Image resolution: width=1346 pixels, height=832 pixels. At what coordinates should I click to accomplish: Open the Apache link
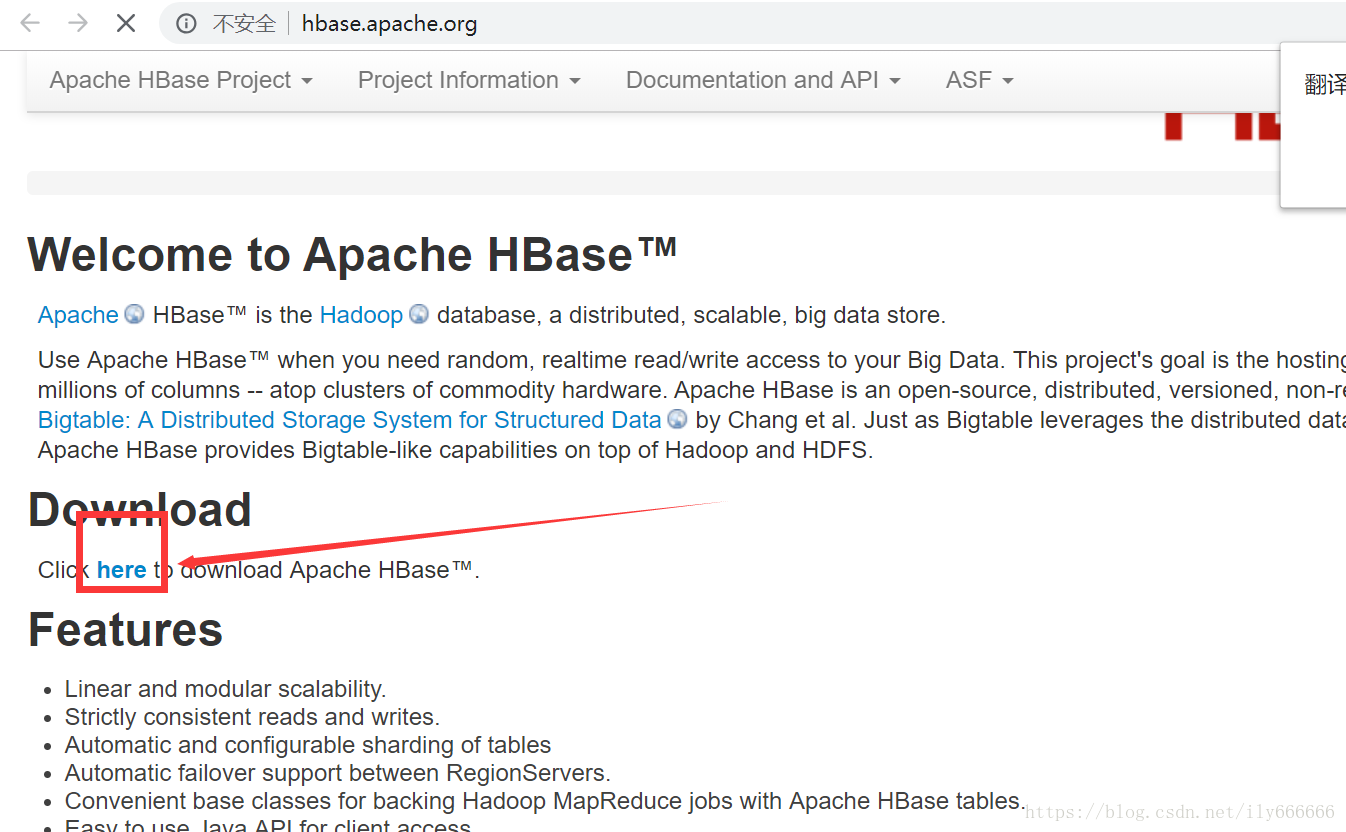pyautogui.click(x=78, y=315)
